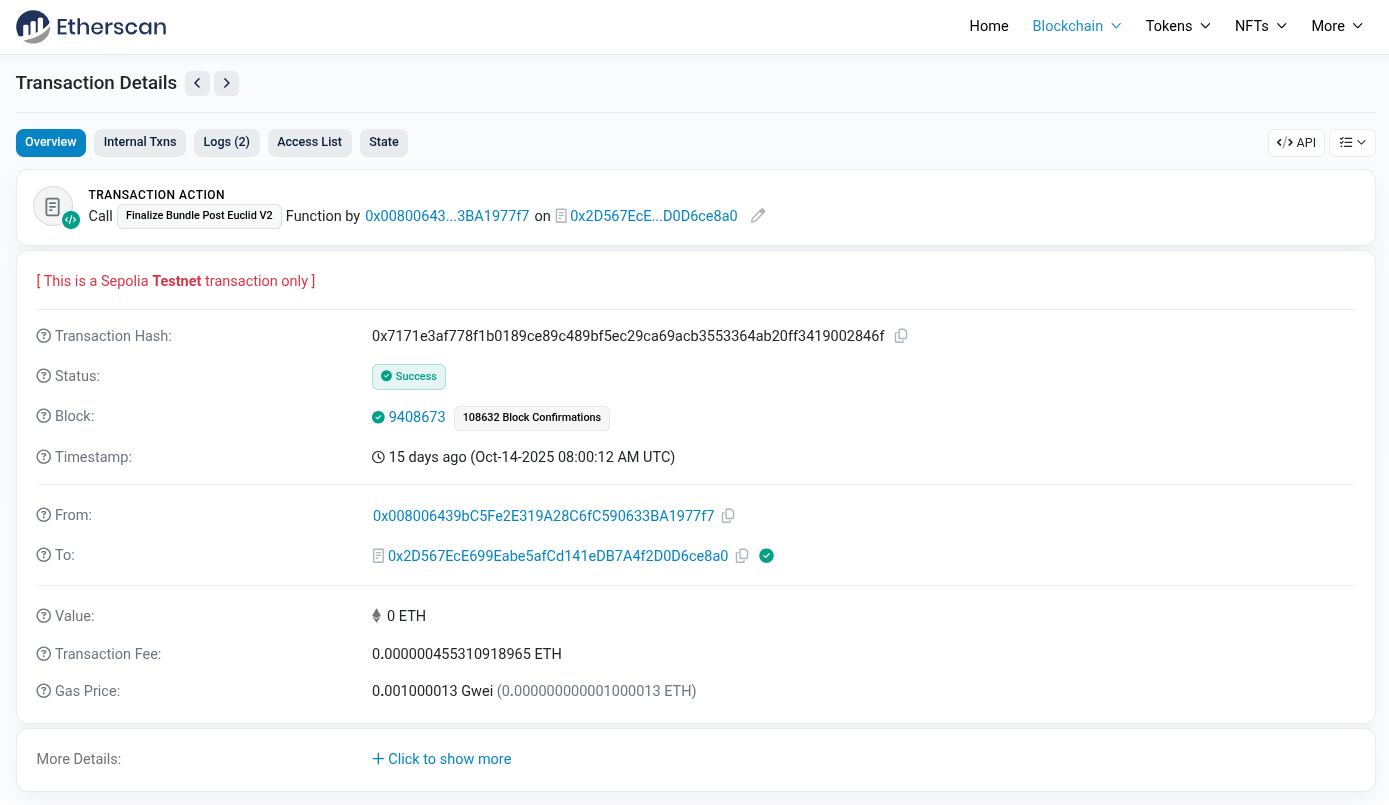
Task: Click the green check icon beside block number
Action: point(379,417)
